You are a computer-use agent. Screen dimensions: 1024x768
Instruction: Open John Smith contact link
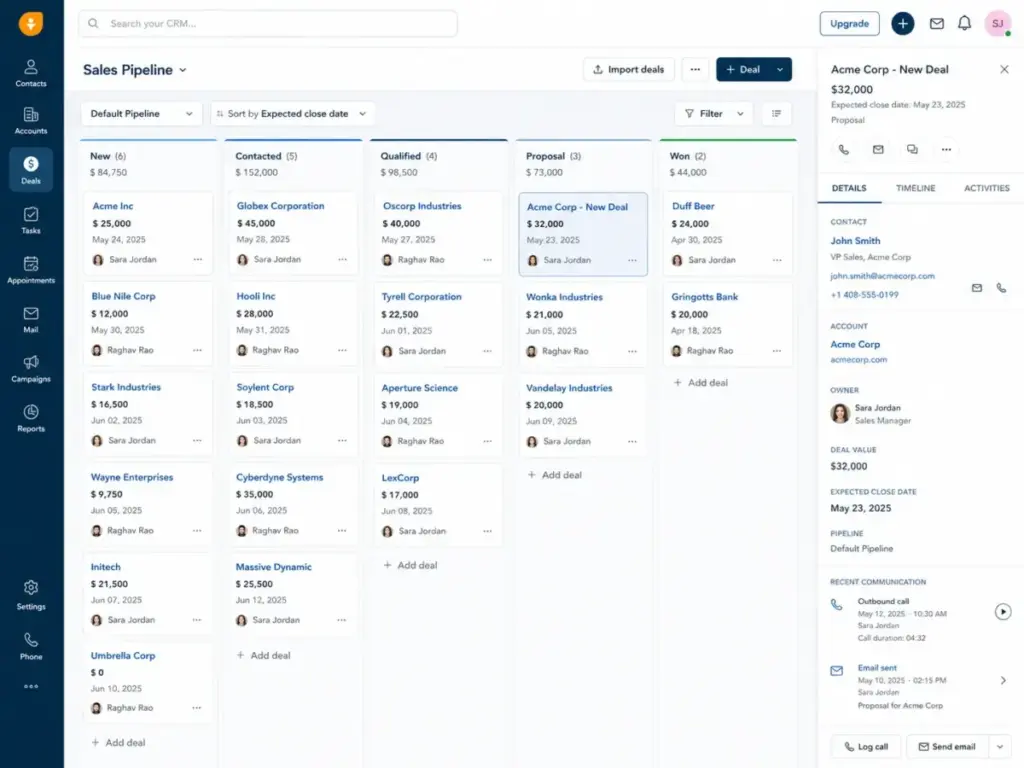(855, 240)
